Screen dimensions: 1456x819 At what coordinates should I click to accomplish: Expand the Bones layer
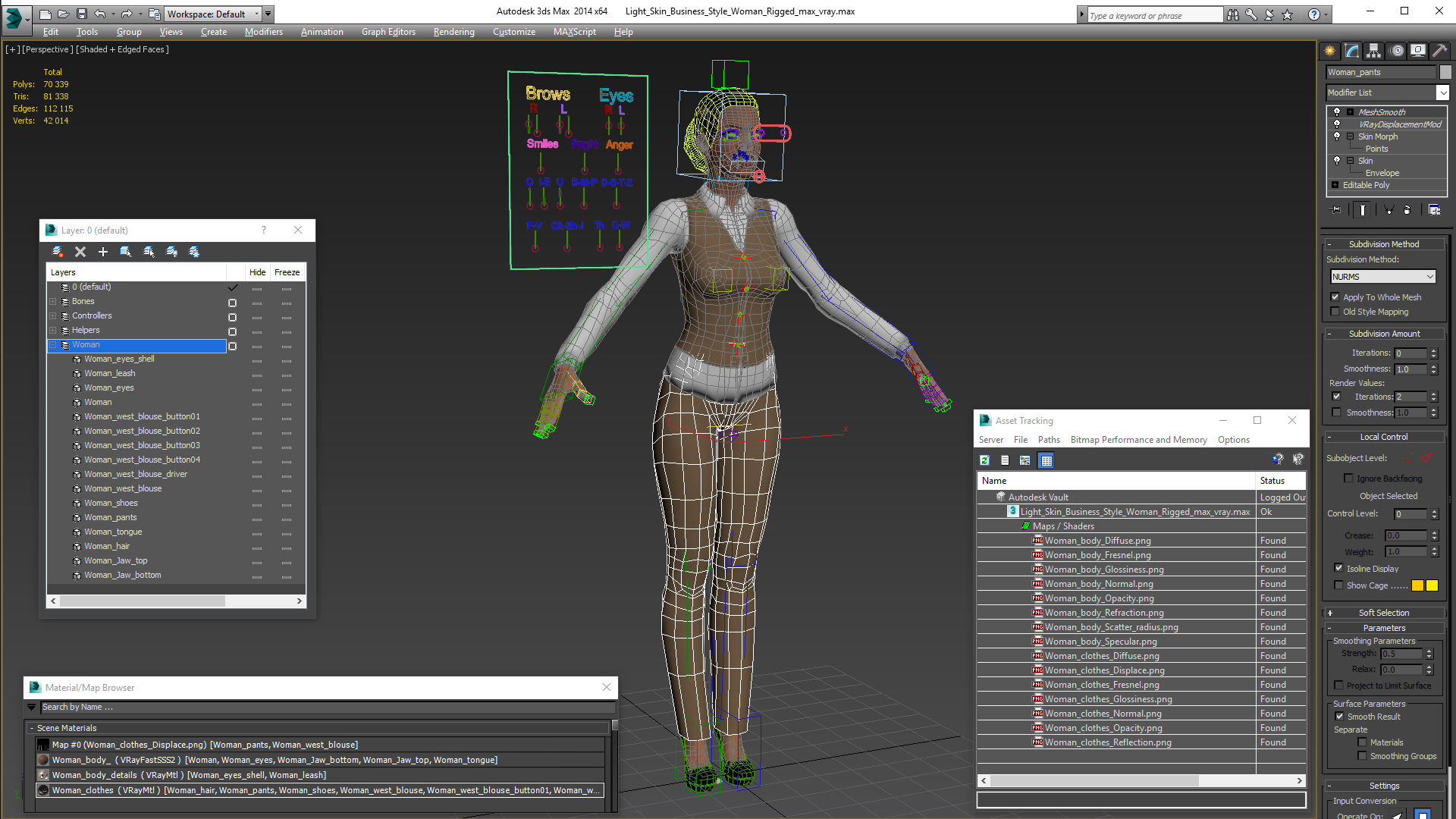click(x=53, y=302)
